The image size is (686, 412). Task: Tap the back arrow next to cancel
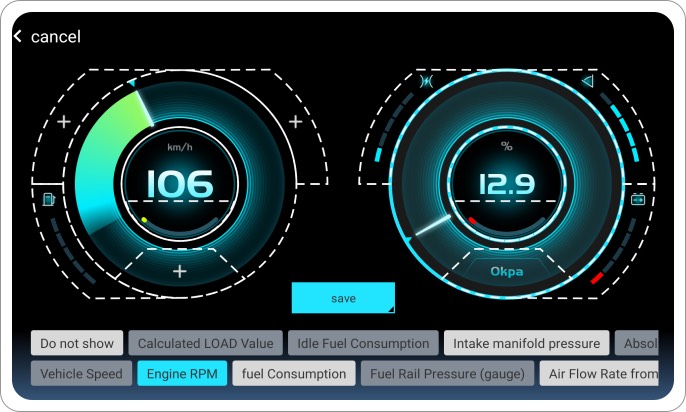pos(18,37)
